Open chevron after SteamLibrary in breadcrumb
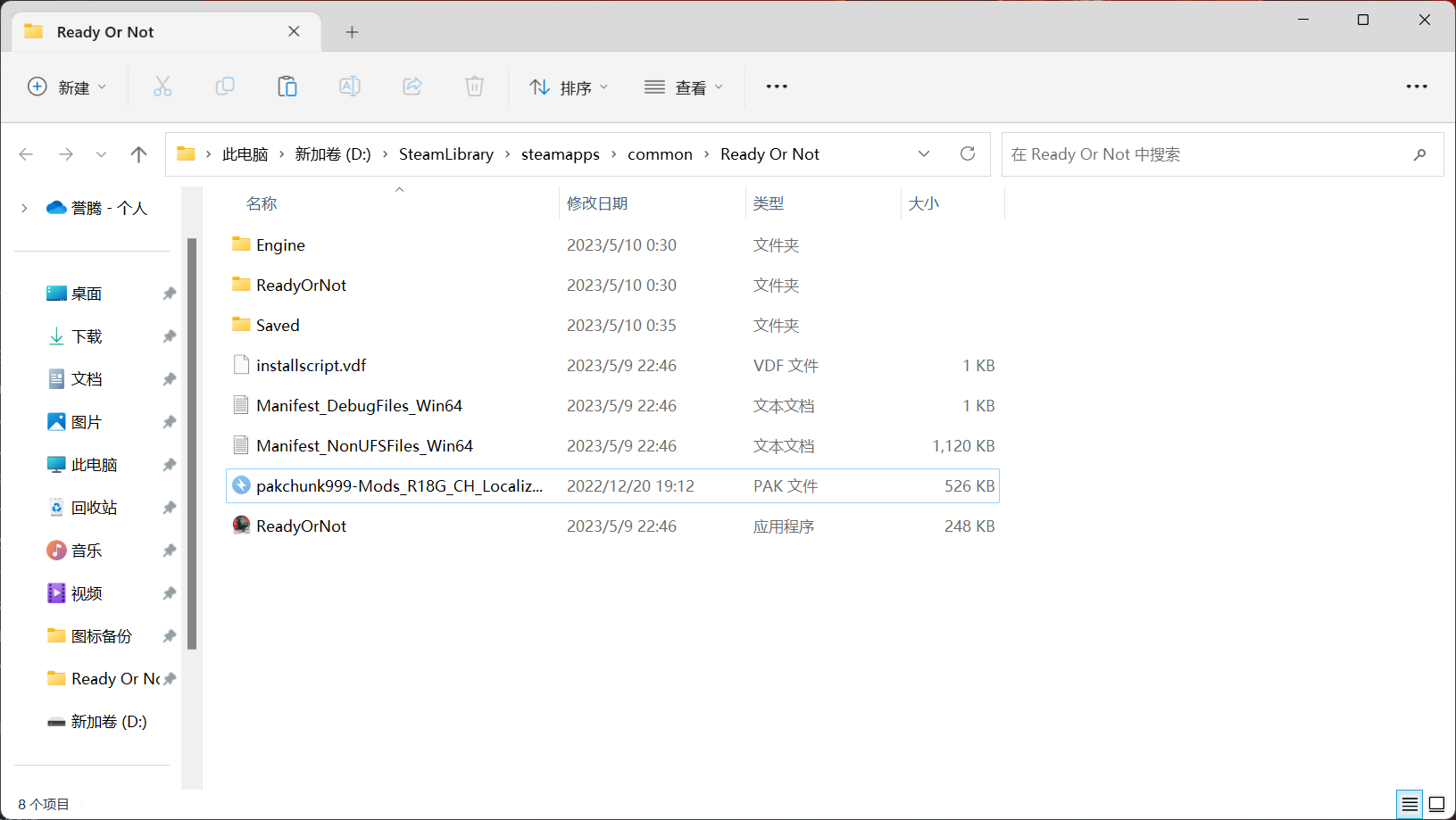Viewport: 1456px width, 820px height. pos(507,154)
